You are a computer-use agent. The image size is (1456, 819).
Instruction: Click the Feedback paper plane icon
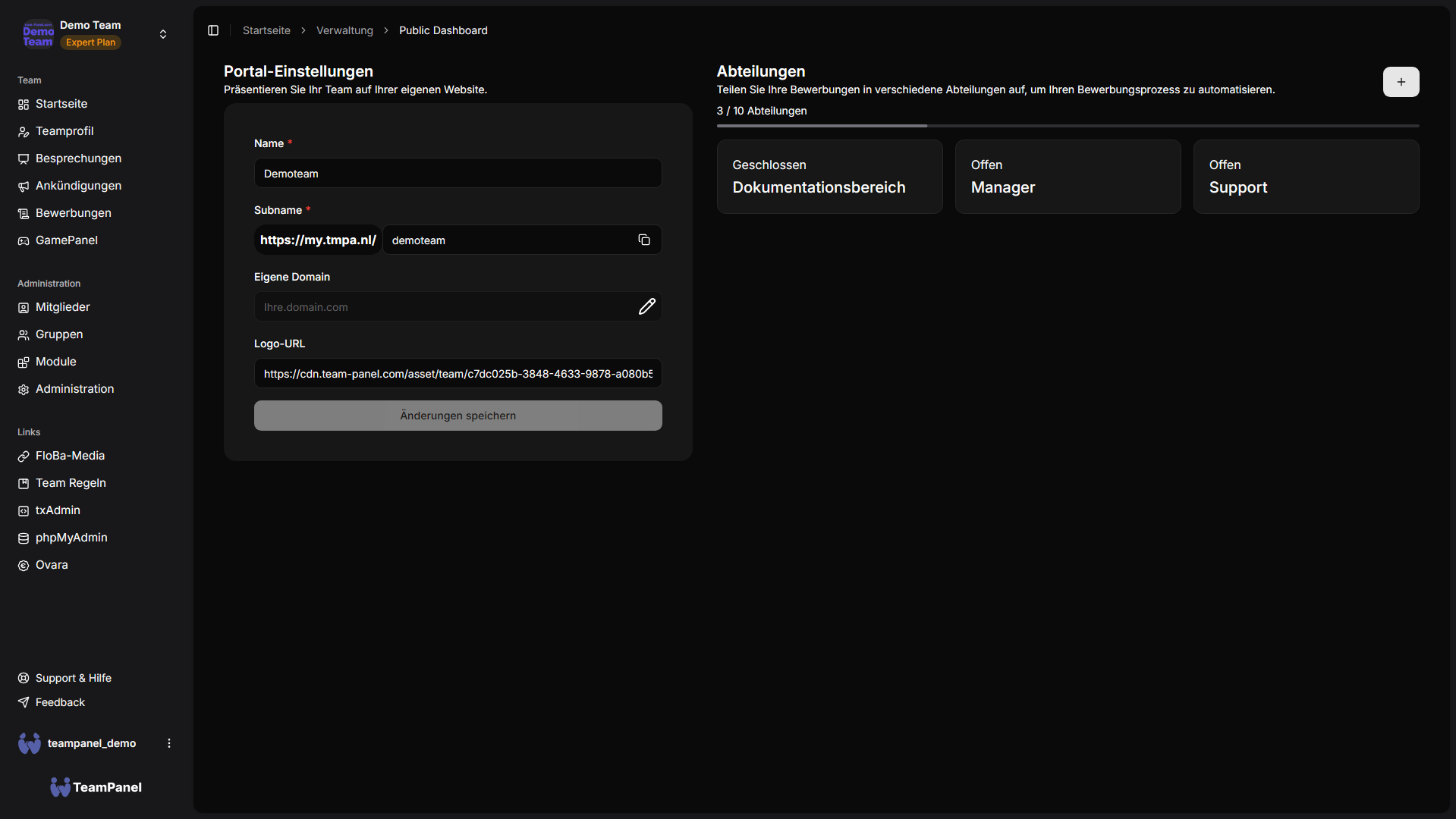pos(24,702)
